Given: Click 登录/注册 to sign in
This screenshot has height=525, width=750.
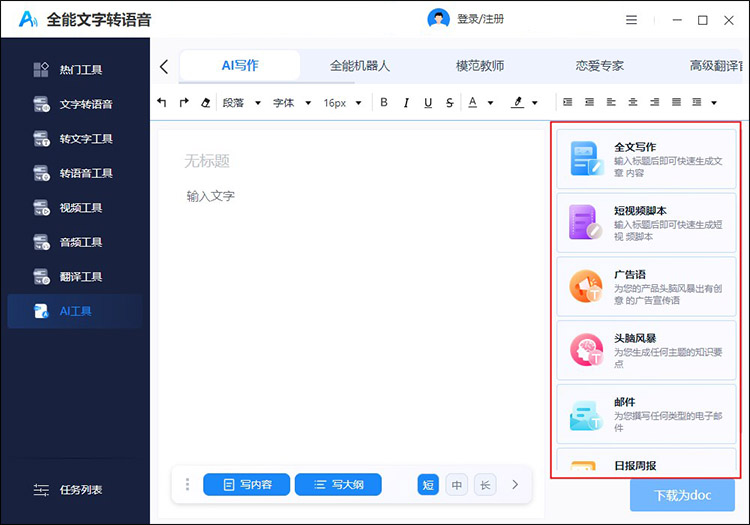Looking at the screenshot, I should click(x=480, y=19).
